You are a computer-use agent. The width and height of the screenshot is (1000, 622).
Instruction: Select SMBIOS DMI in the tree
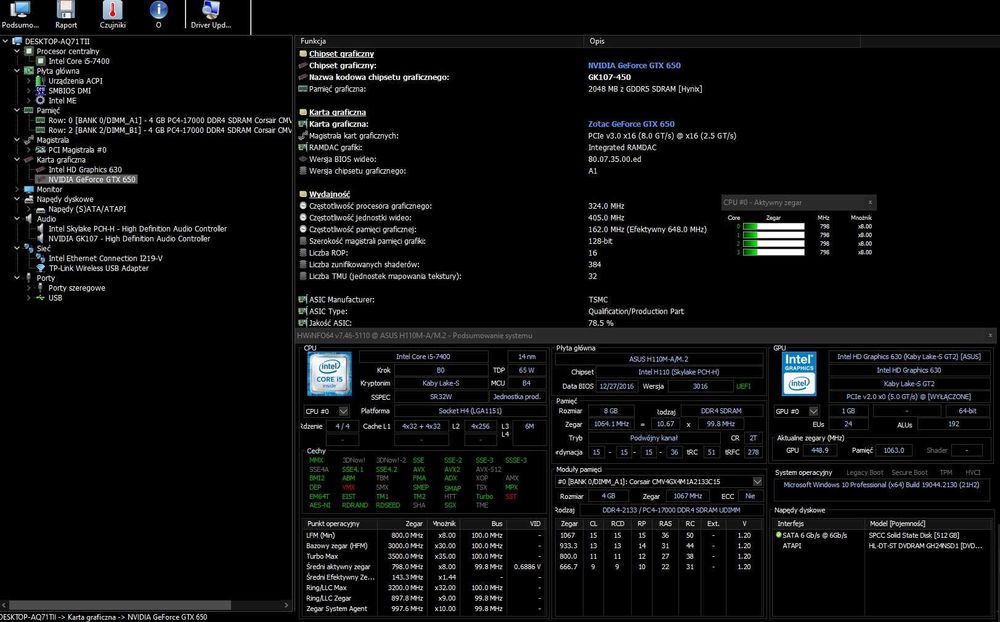click(70, 91)
